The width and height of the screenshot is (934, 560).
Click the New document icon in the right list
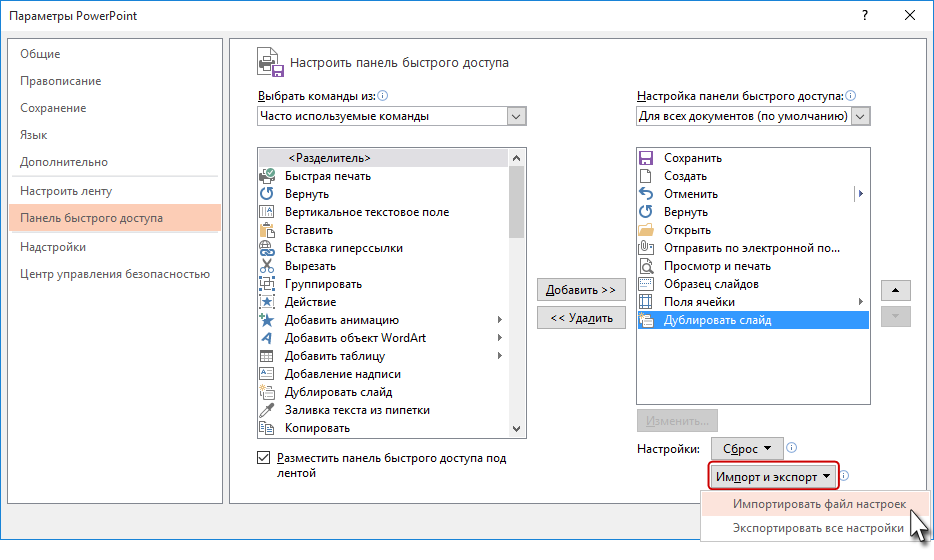tap(646, 176)
